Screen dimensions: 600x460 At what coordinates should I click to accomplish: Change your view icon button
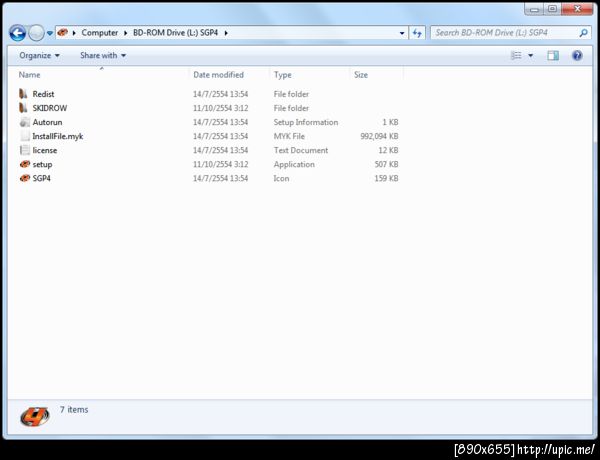point(516,55)
